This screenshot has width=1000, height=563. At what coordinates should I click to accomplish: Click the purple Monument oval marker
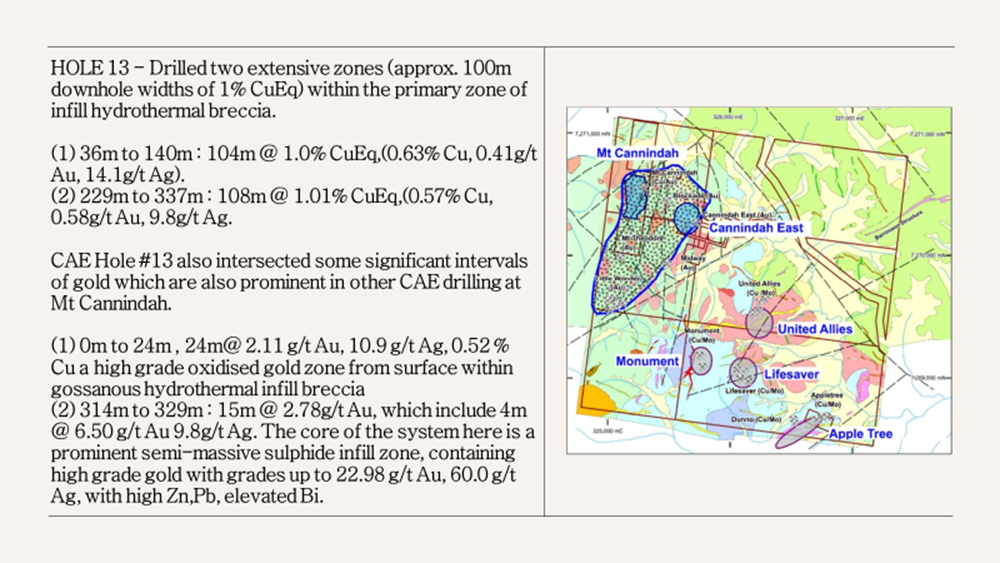click(x=701, y=361)
